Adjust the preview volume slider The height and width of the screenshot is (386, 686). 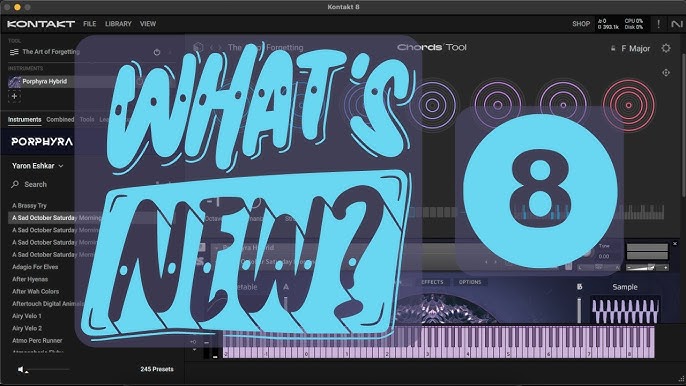[47, 370]
